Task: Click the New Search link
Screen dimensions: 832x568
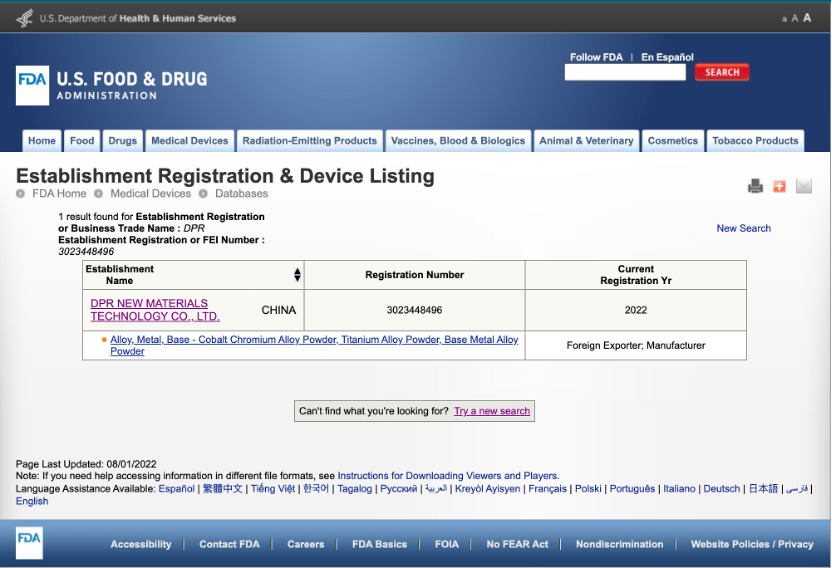Action: (x=743, y=228)
